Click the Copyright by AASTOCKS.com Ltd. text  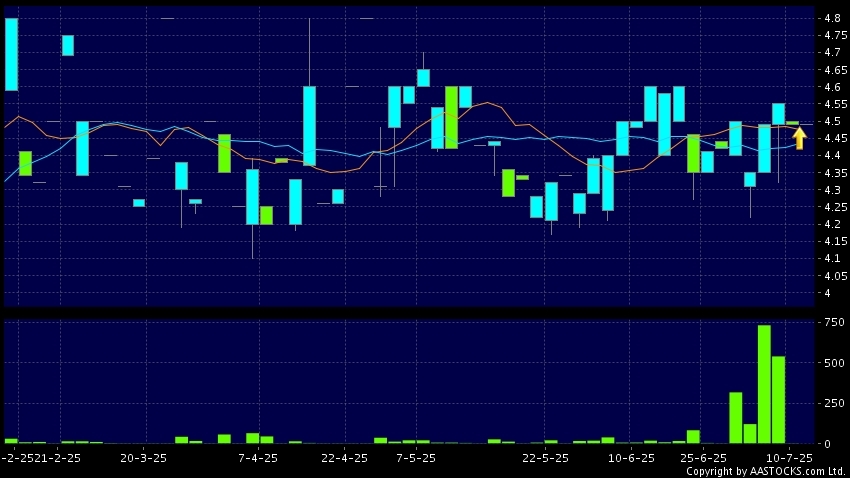pyautogui.click(x=767, y=471)
